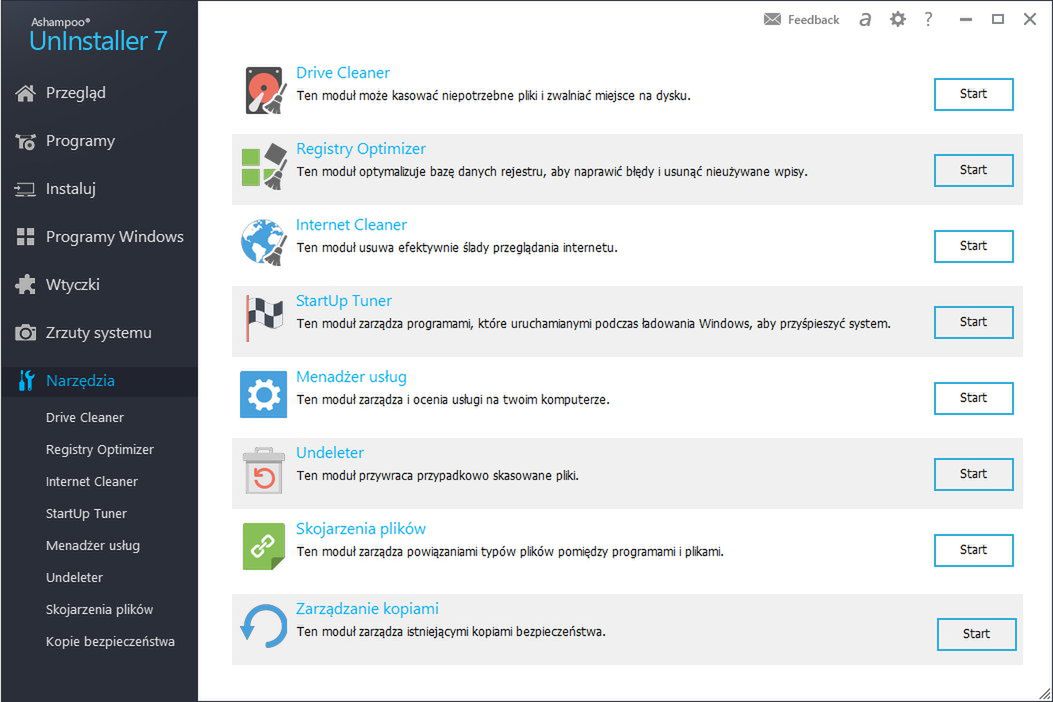Select Zrzuty systemu in sidebar
This screenshot has height=702, width=1053.
coord(99,333)
